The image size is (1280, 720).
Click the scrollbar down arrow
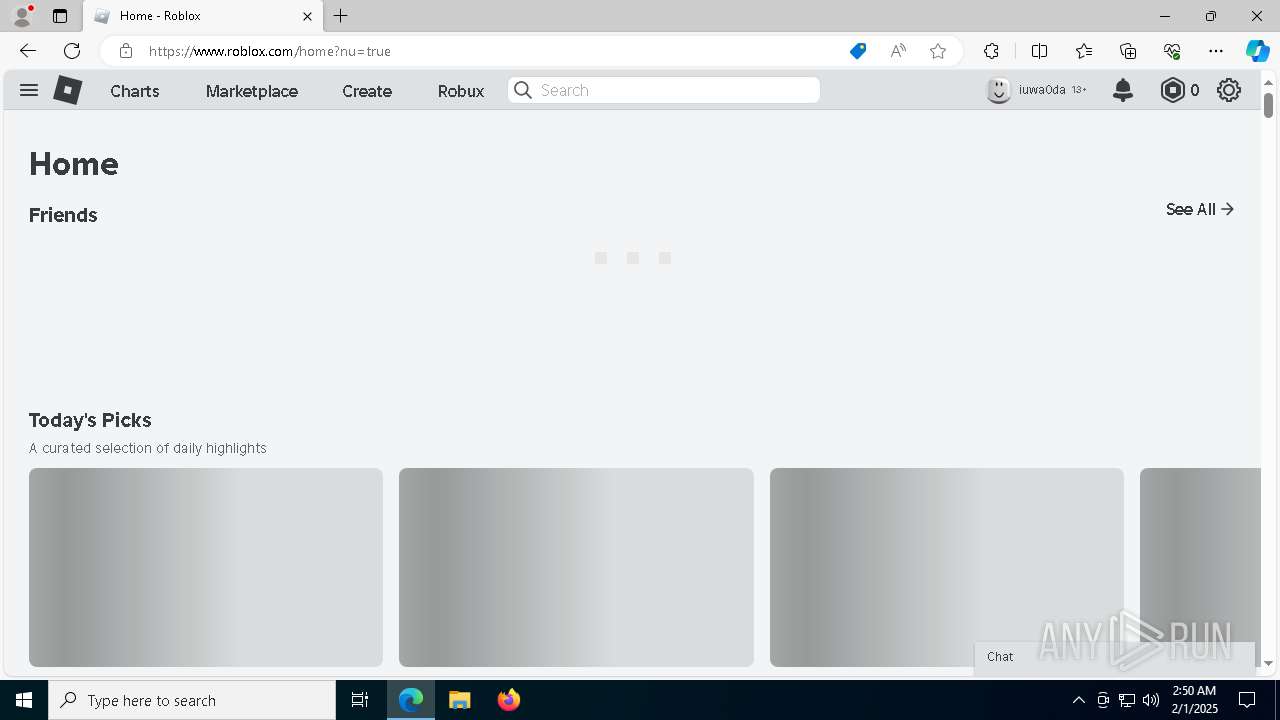point(1268,663)
